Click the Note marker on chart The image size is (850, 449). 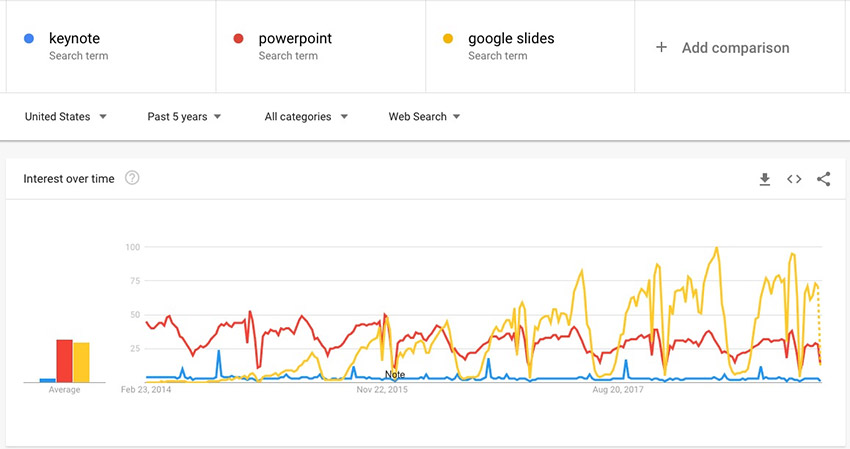pyautogui.click(x=395, y=374)
